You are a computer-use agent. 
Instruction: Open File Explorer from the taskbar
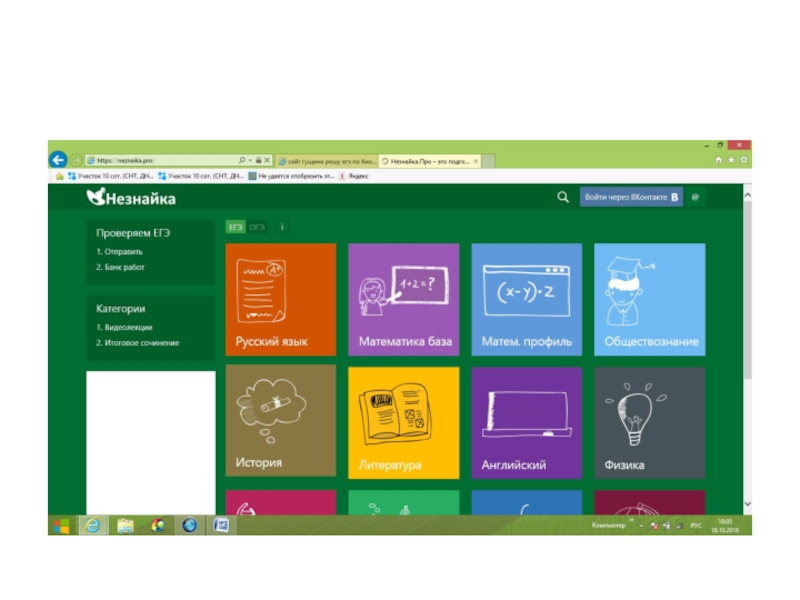point(125,525)
